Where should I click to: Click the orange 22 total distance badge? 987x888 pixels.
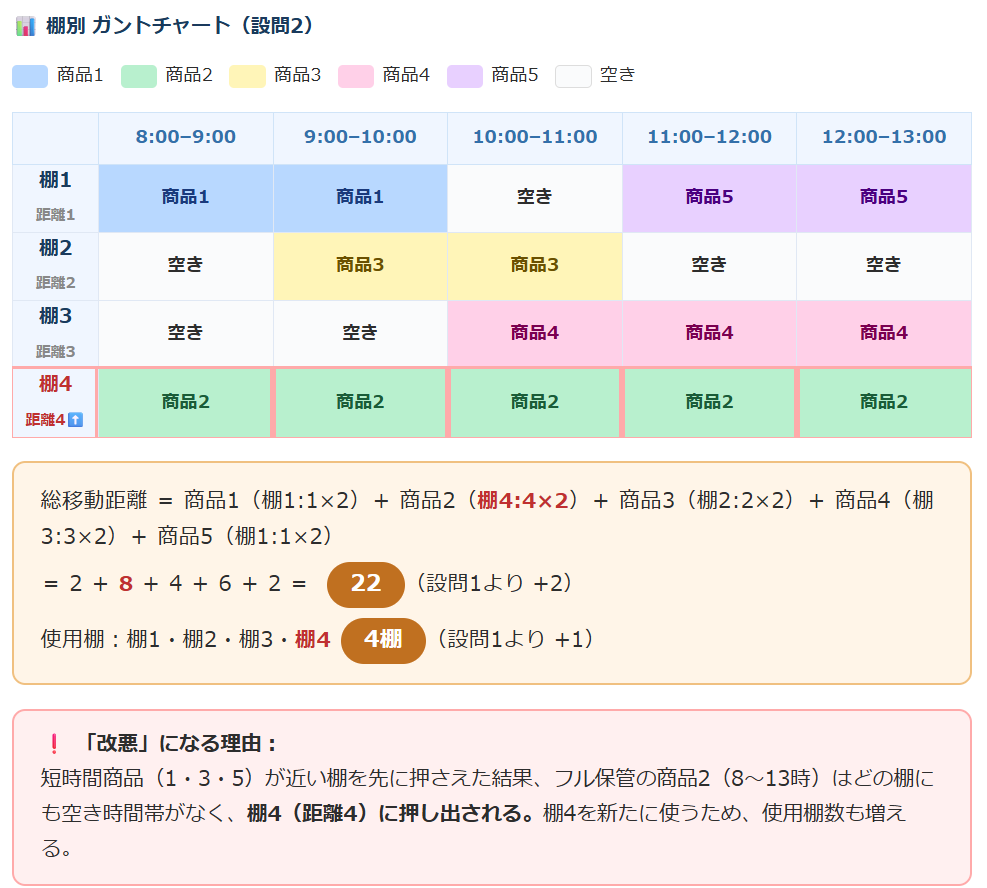[x=365, y=584]
